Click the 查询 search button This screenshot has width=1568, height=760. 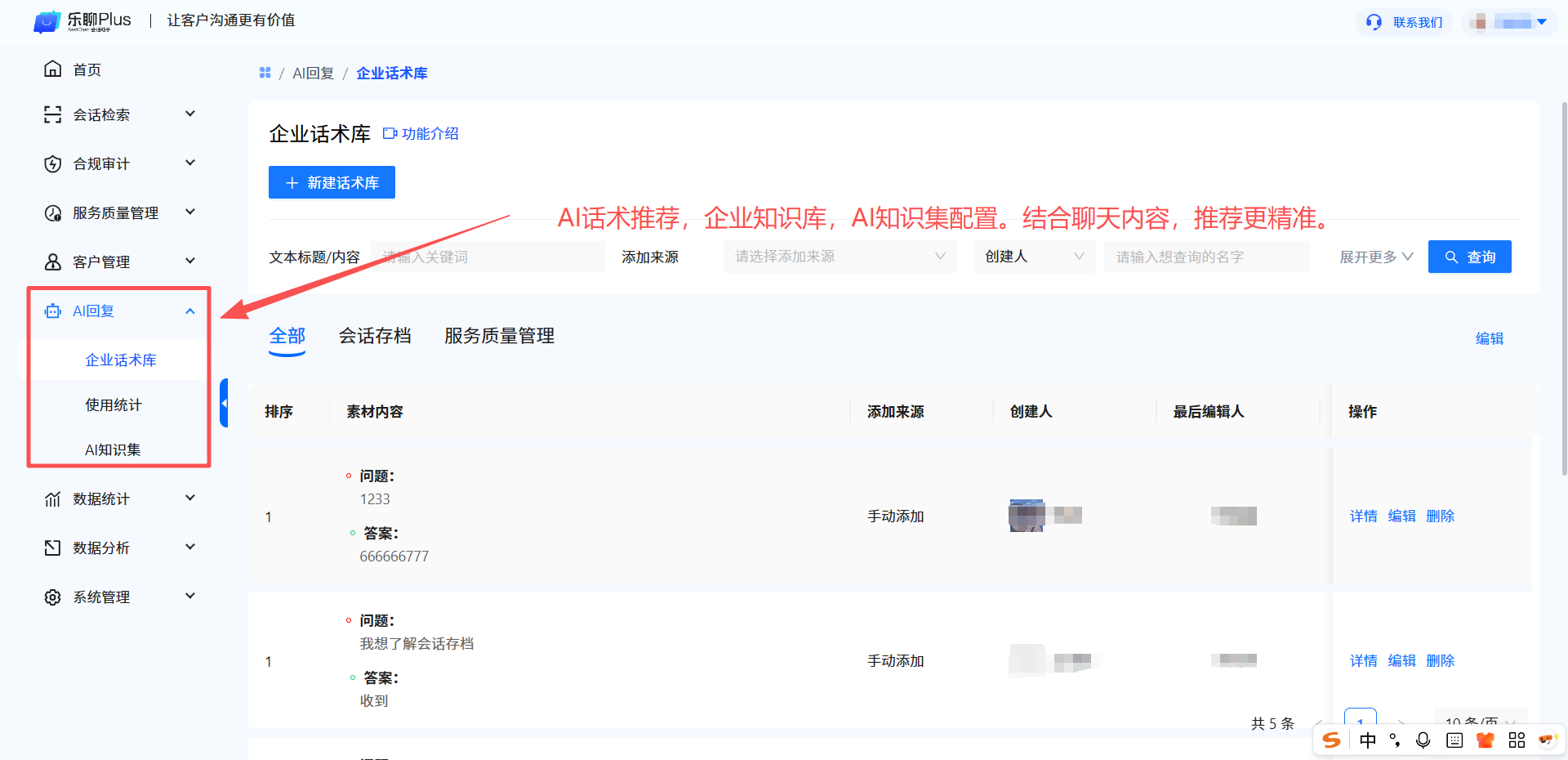click(1469, 257)
